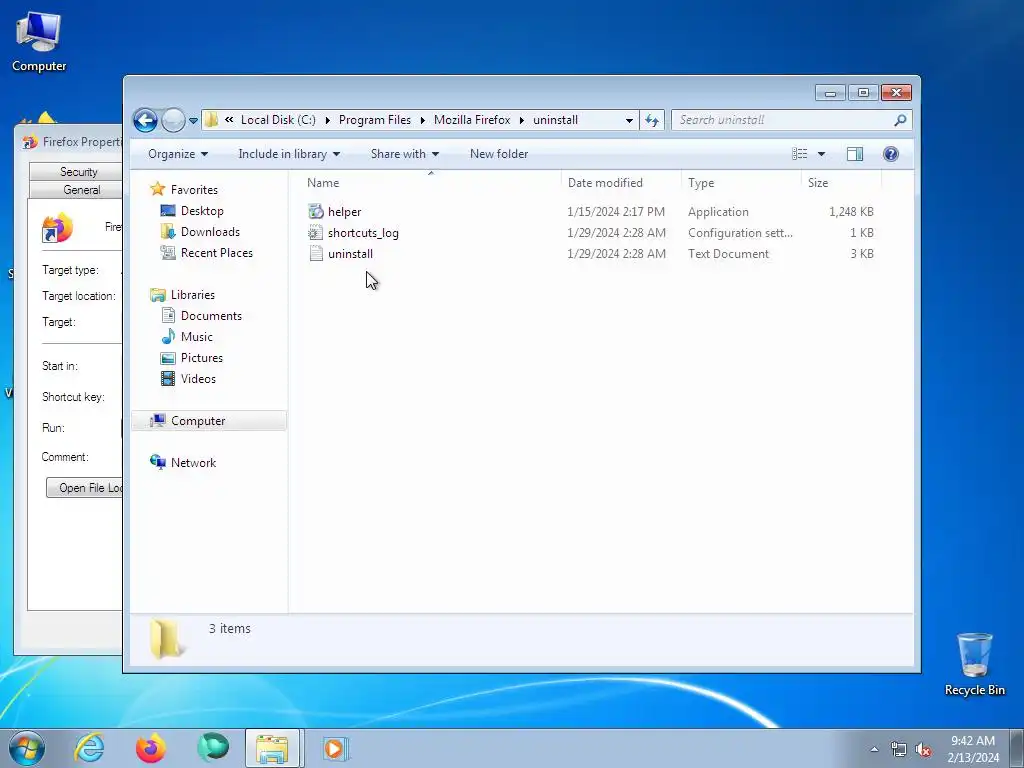The height and width of the screenshot is (768, 1024).
Task: Open the Help question mark icon
Action: (x=891, y=154)
